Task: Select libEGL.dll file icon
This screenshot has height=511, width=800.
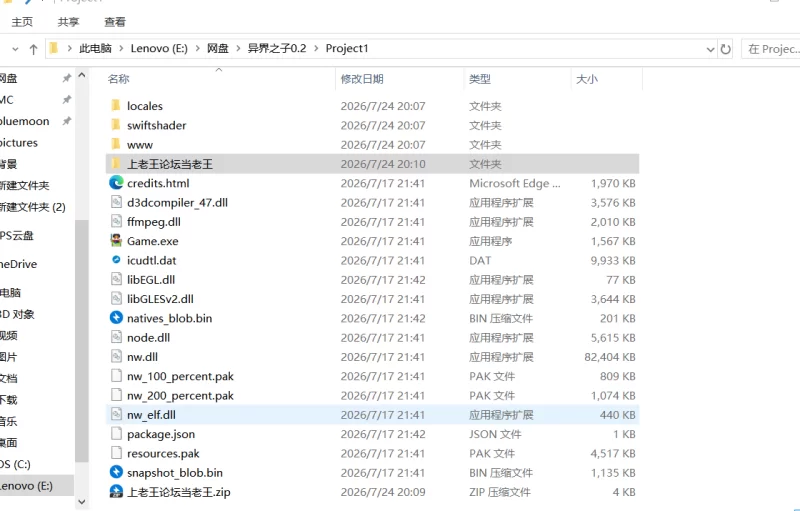Action: click(116, 279)
